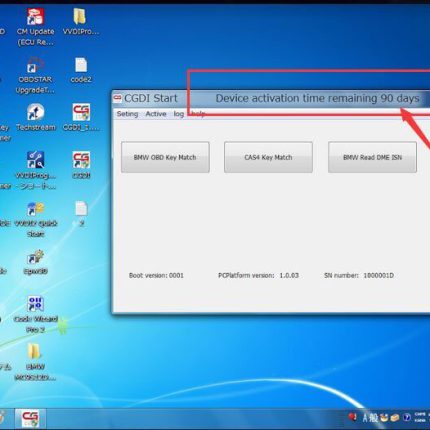Click the 'Boot version: 0001' text
This screenshot has width=430, height=430.
tap(156, 275)
